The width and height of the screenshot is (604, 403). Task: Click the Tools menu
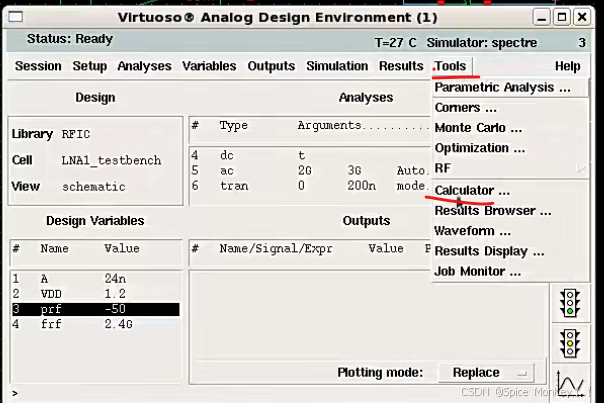pyautogui.click(x=450, y=66)
